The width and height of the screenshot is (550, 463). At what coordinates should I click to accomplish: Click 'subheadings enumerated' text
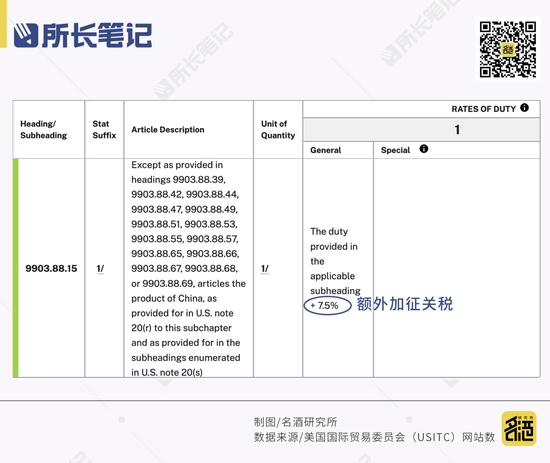pos(186,358)
